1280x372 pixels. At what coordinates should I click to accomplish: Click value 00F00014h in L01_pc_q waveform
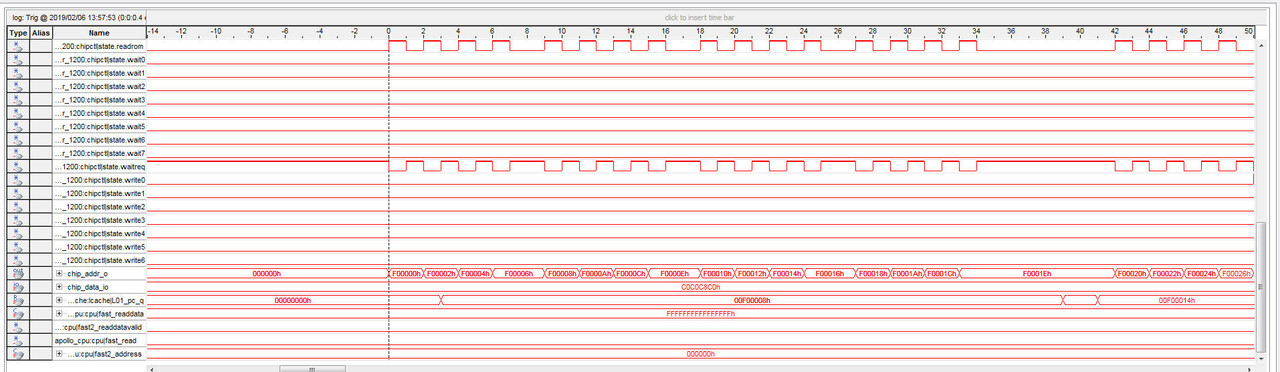click(x=1177, y=300)
